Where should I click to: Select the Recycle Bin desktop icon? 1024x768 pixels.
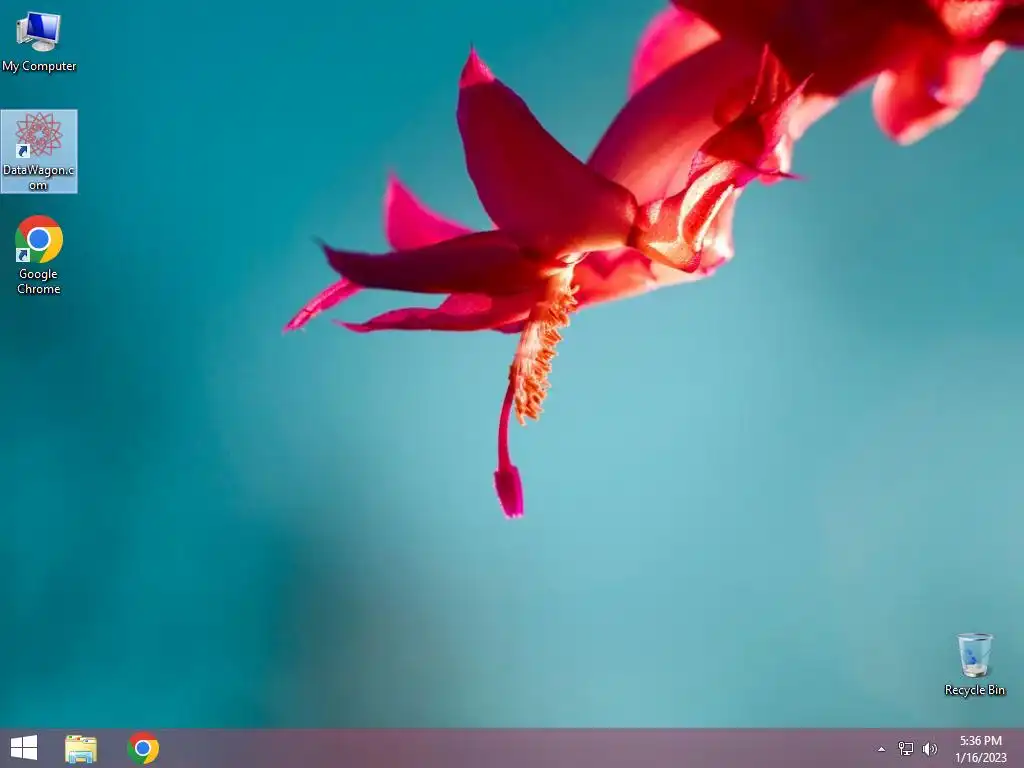[974, 664]
